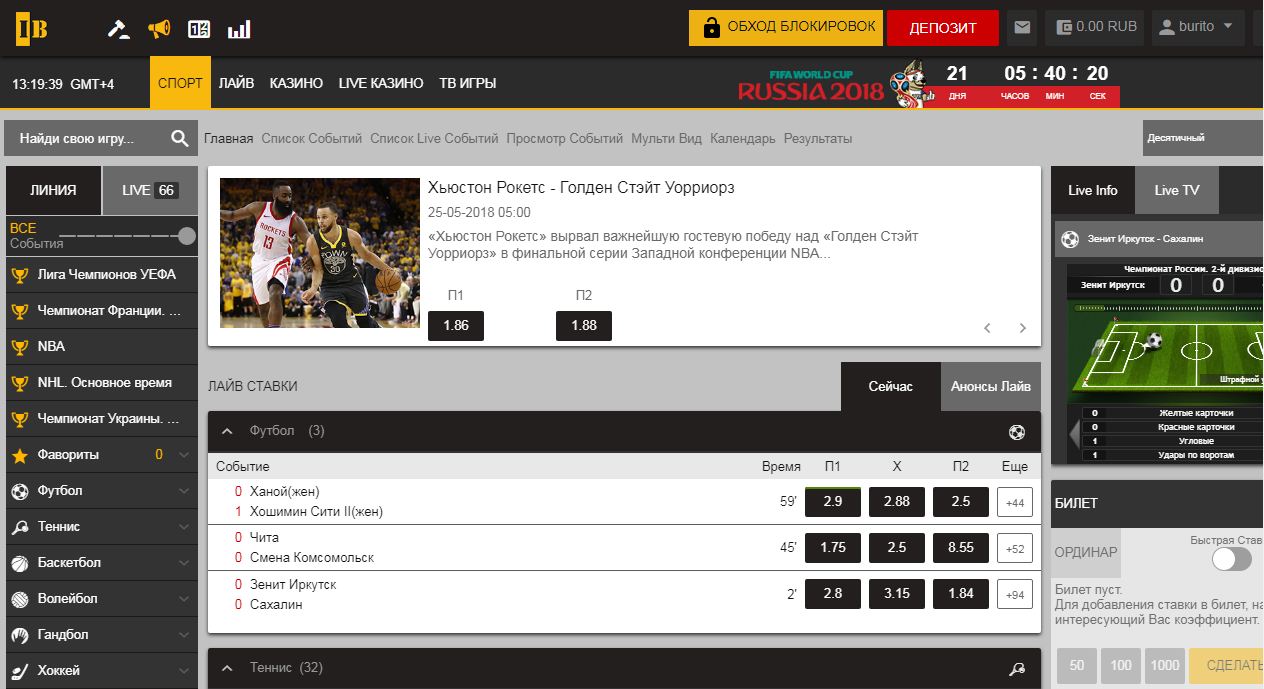
Task: Click soccer ball icon in Футбол (3) header
Action: 1017,432
